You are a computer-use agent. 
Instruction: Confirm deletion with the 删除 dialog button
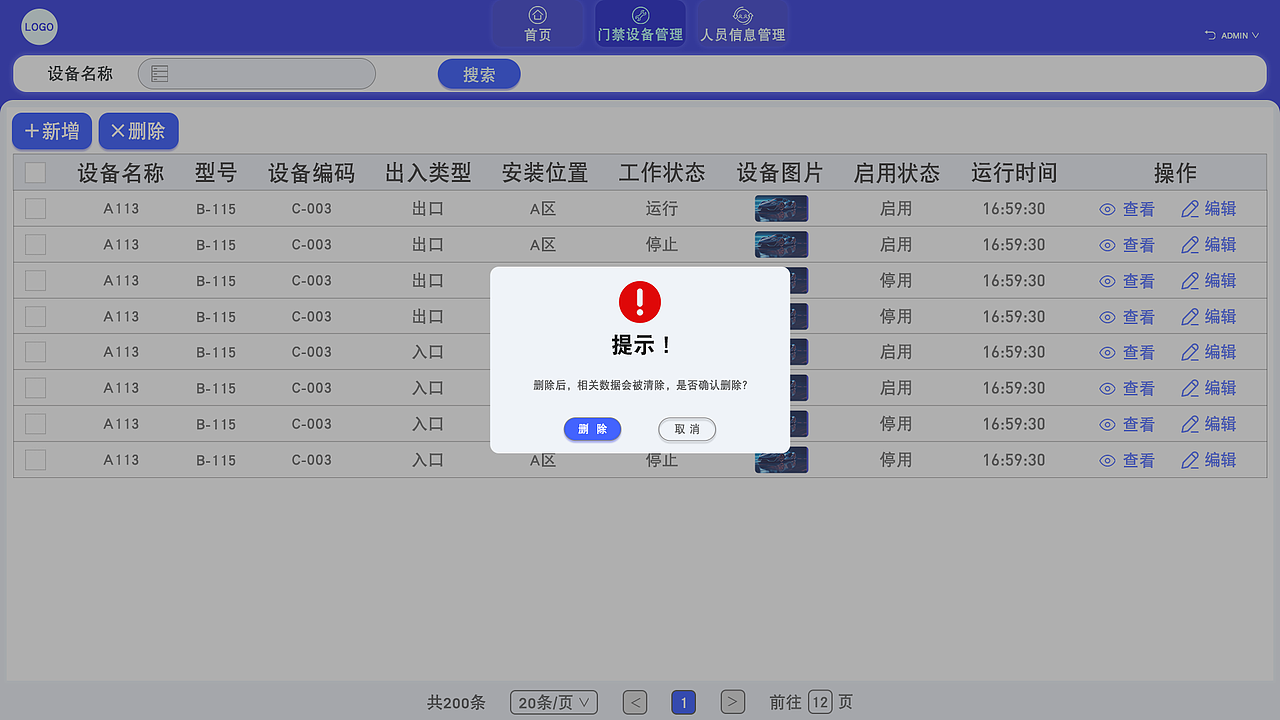[x=592, y=428]
